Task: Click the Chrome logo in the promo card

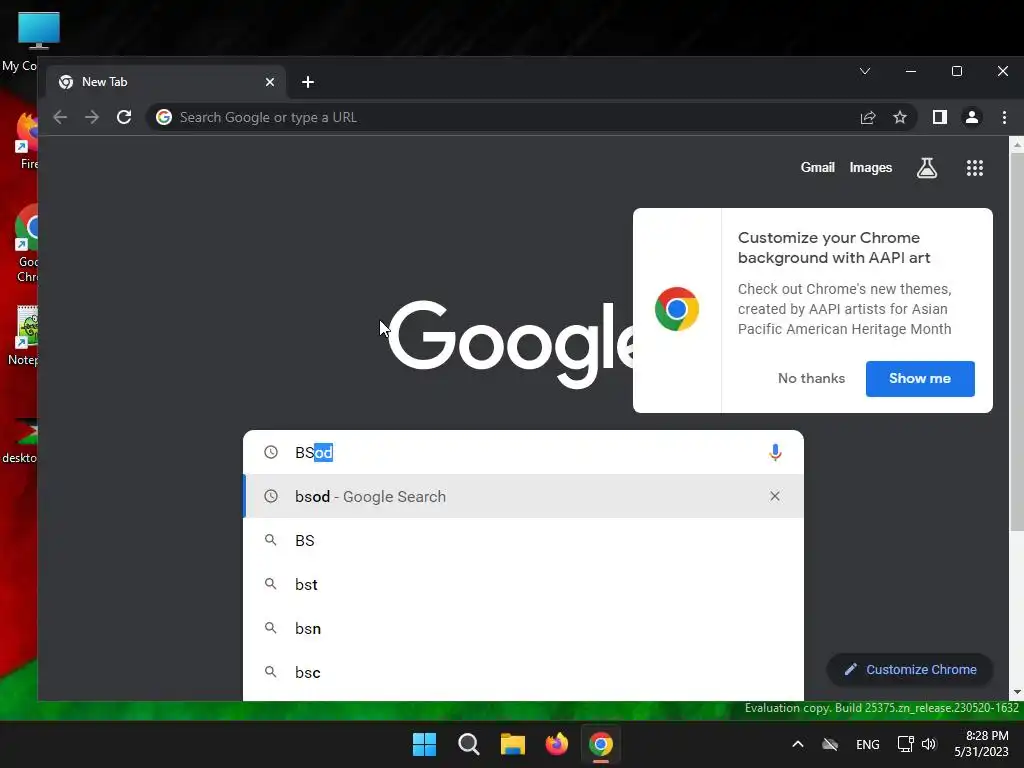Action: 677,309
